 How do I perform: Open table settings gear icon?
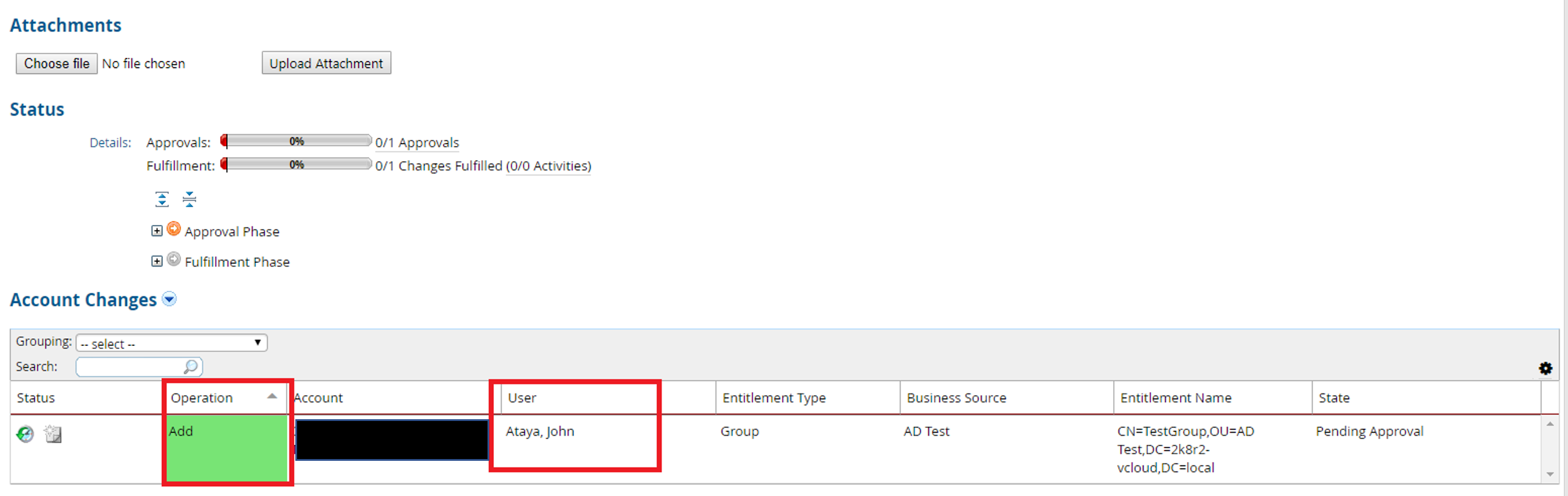[x=1545, y=368]
